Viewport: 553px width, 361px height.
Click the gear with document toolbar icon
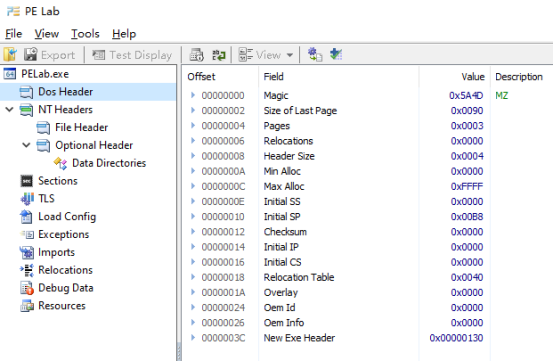315,55
